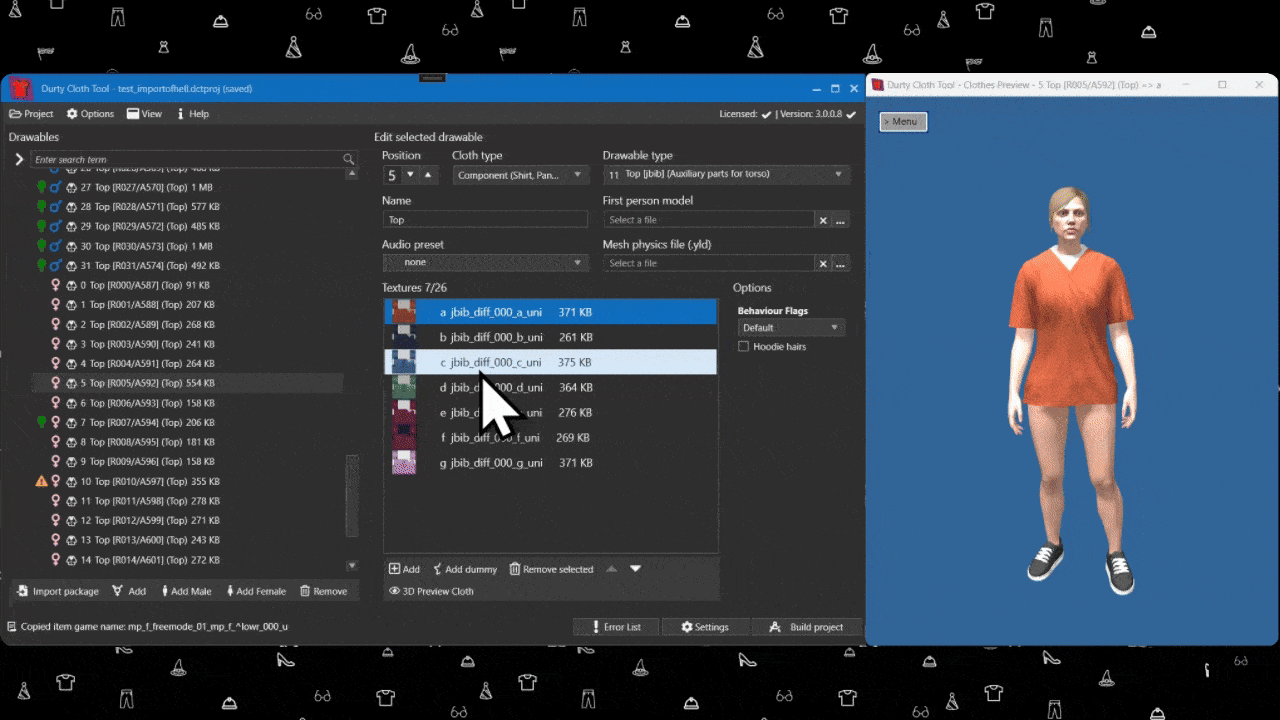Open the Error List button
The height and width of the screenshot is (720, 1280).
[614, 627]
